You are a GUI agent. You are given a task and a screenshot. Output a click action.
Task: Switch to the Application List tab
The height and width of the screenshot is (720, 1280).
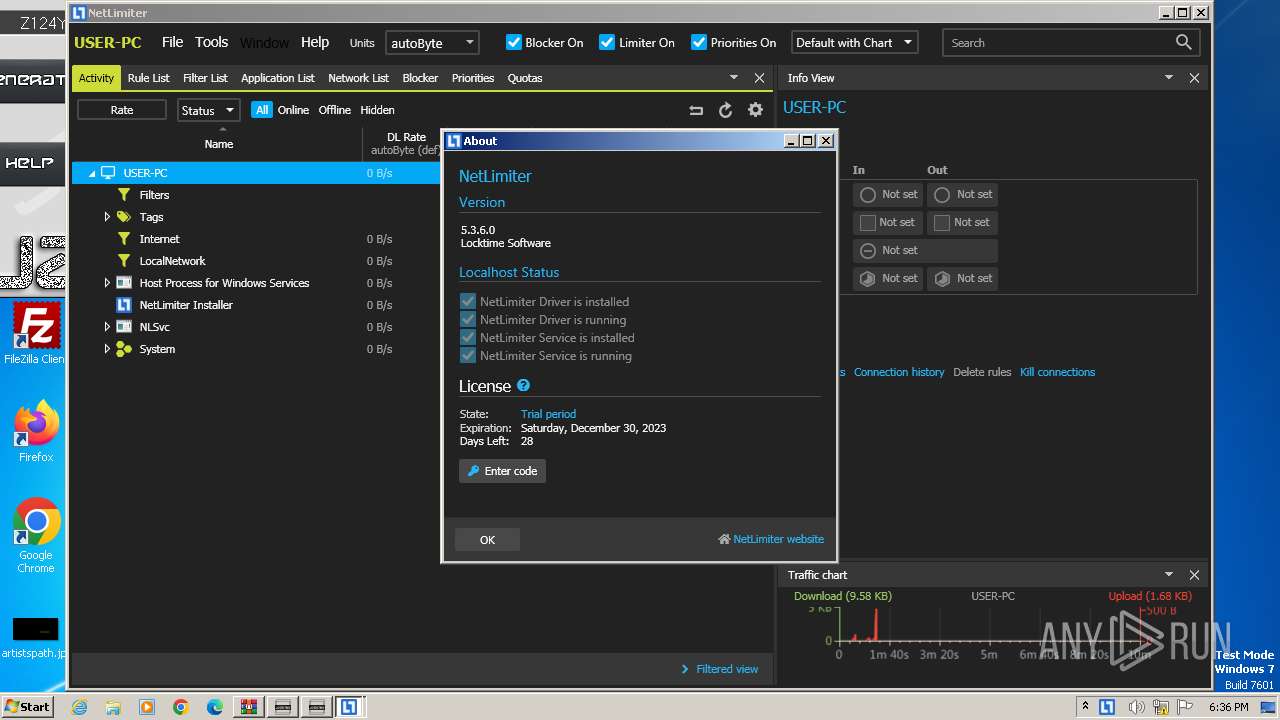tap(278, 78)
